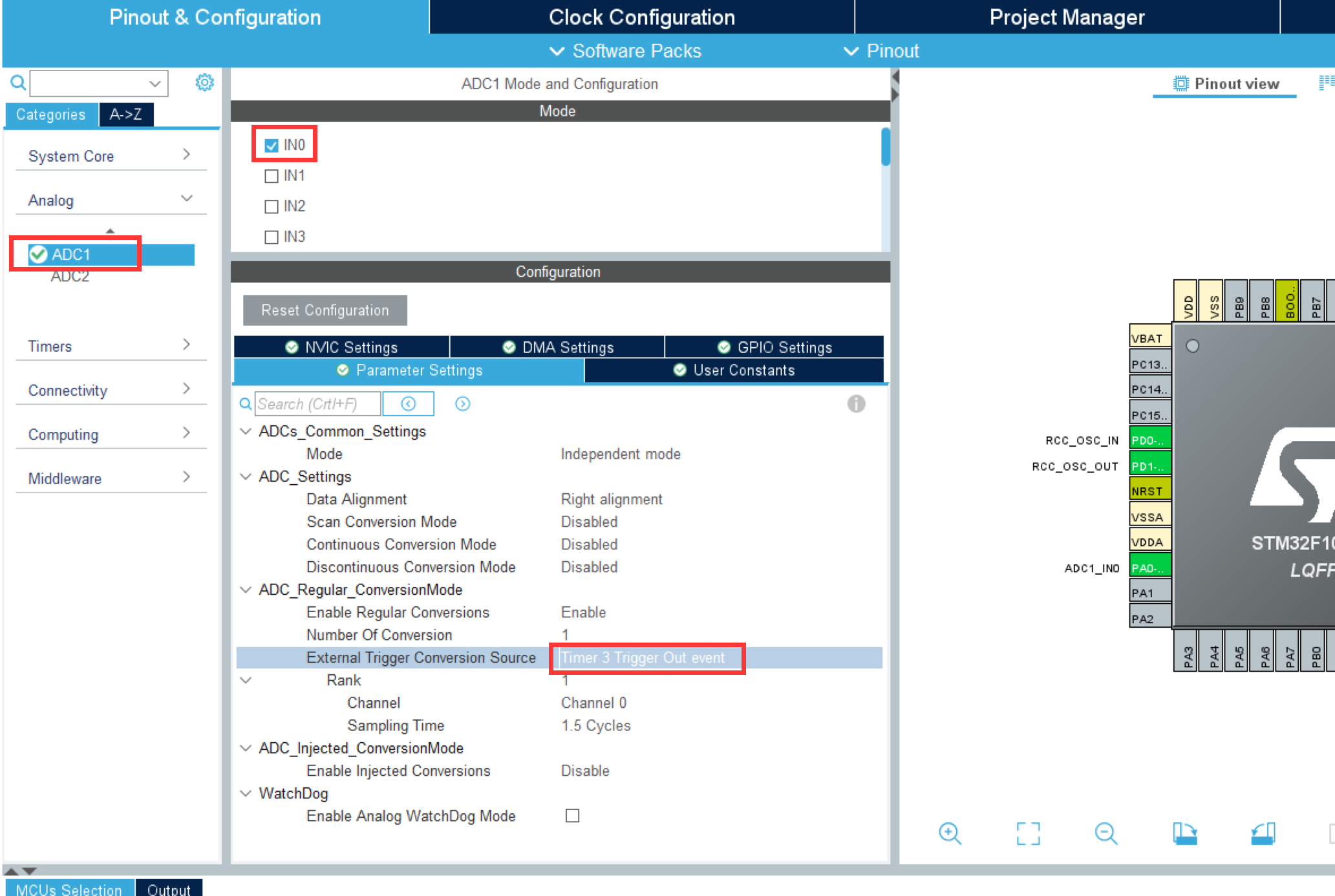Viewport: 1335px width, 896px height.
Task: Click the fit-to-screen frame icon
Action: 1028,833
